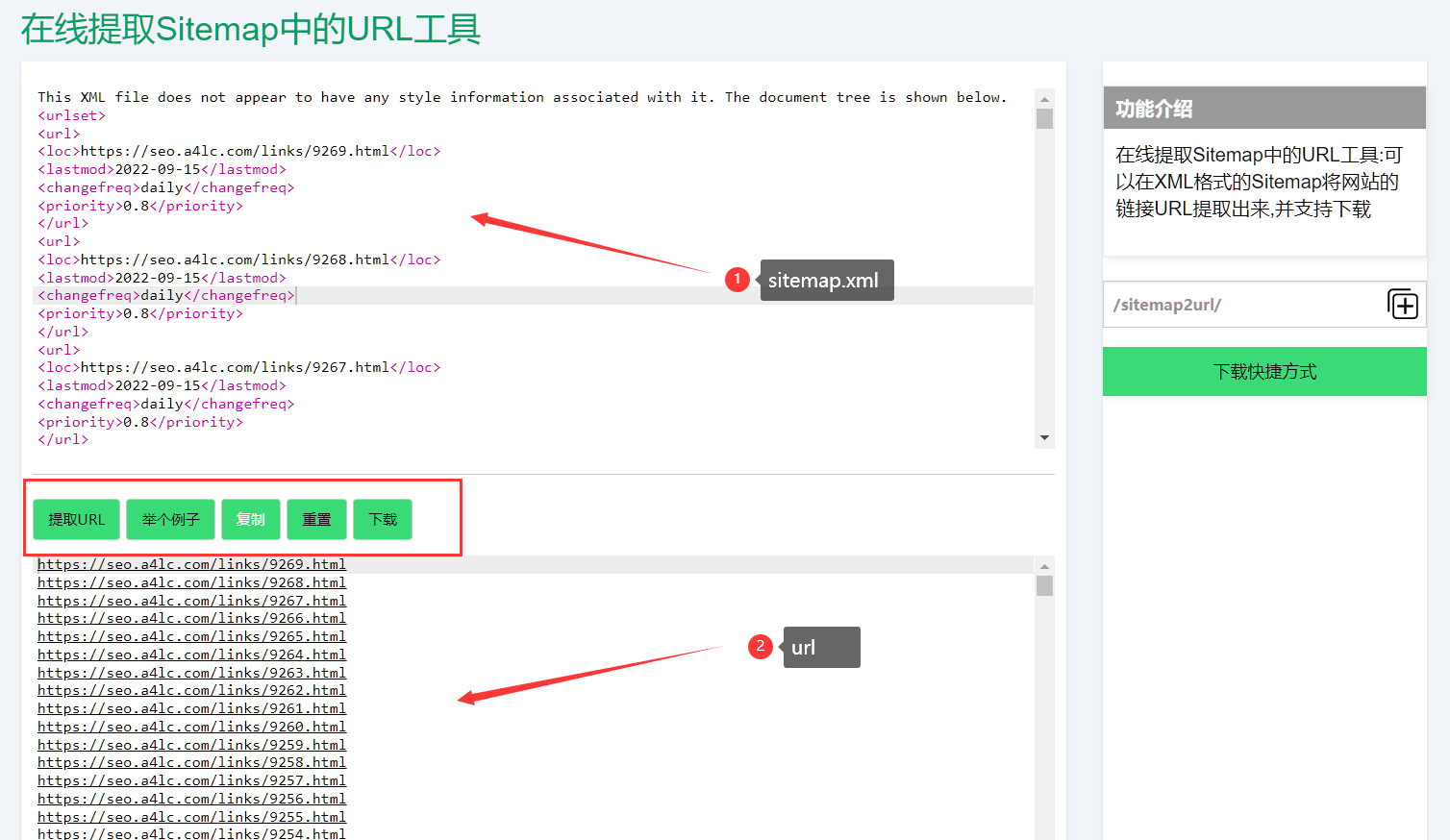Click the 下载 download button
This screenshot has height=840, width=1450.
click(382, 518)
